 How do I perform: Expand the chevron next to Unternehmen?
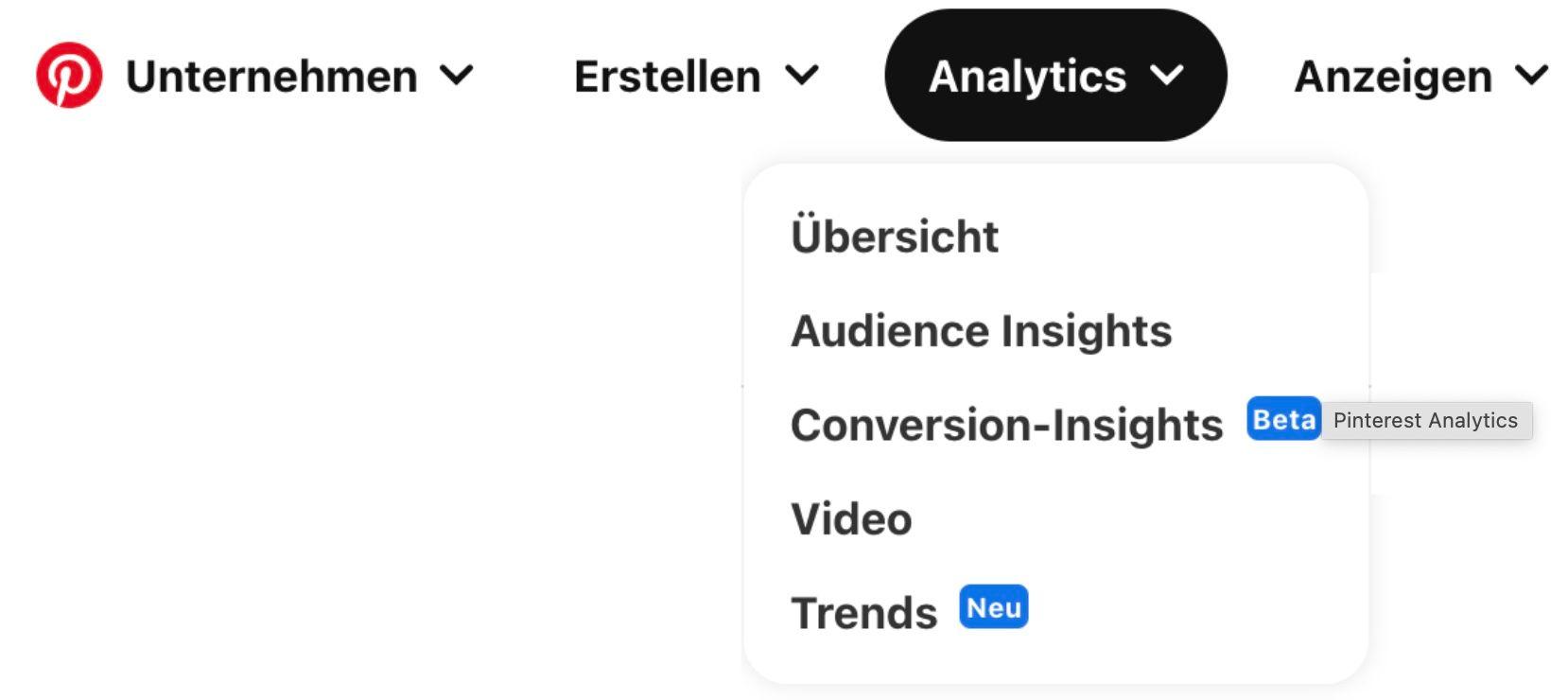tap(457, 75)
